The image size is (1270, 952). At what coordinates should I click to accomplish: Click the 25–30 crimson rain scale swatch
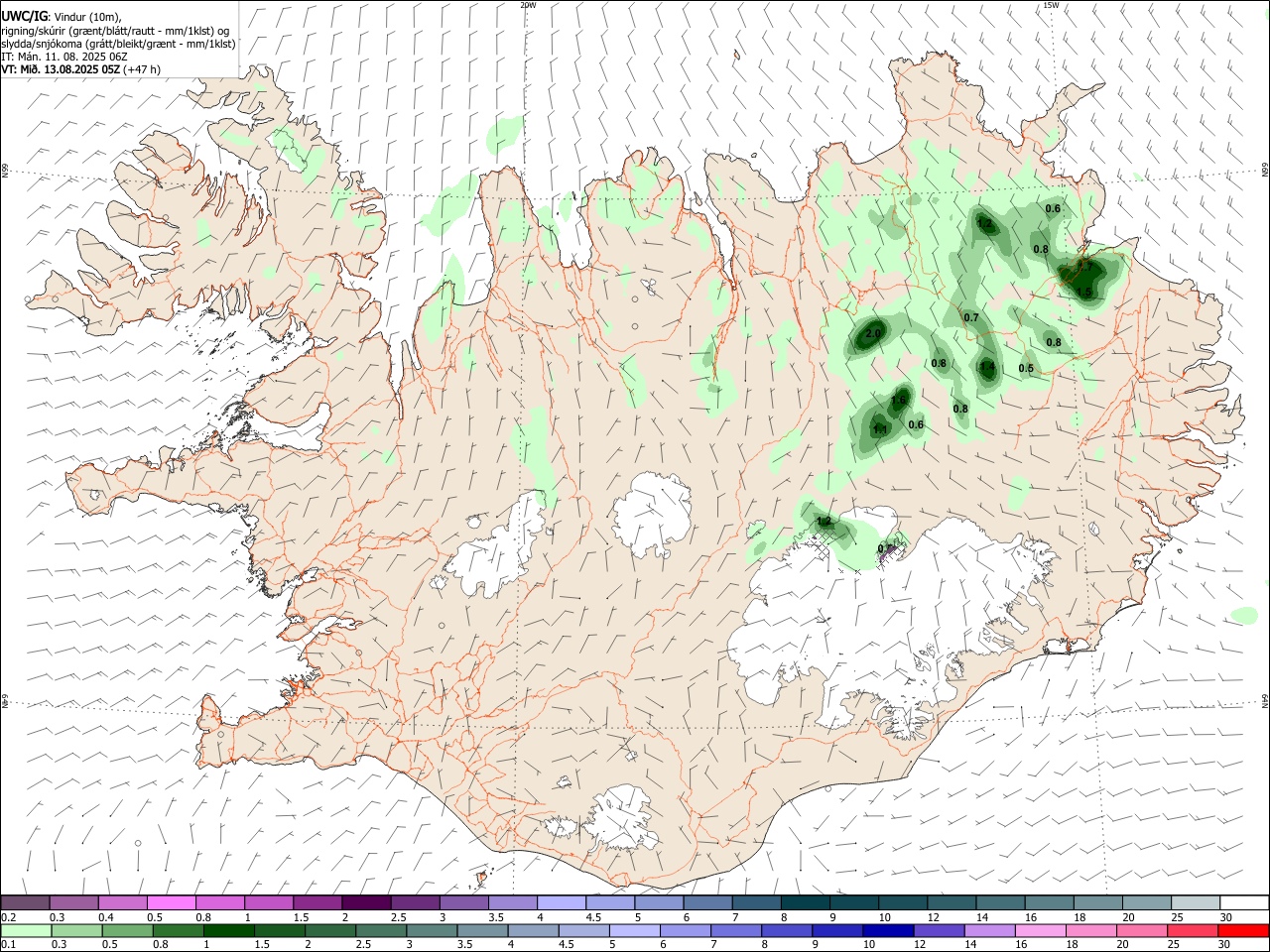(x=1191, y=930)
